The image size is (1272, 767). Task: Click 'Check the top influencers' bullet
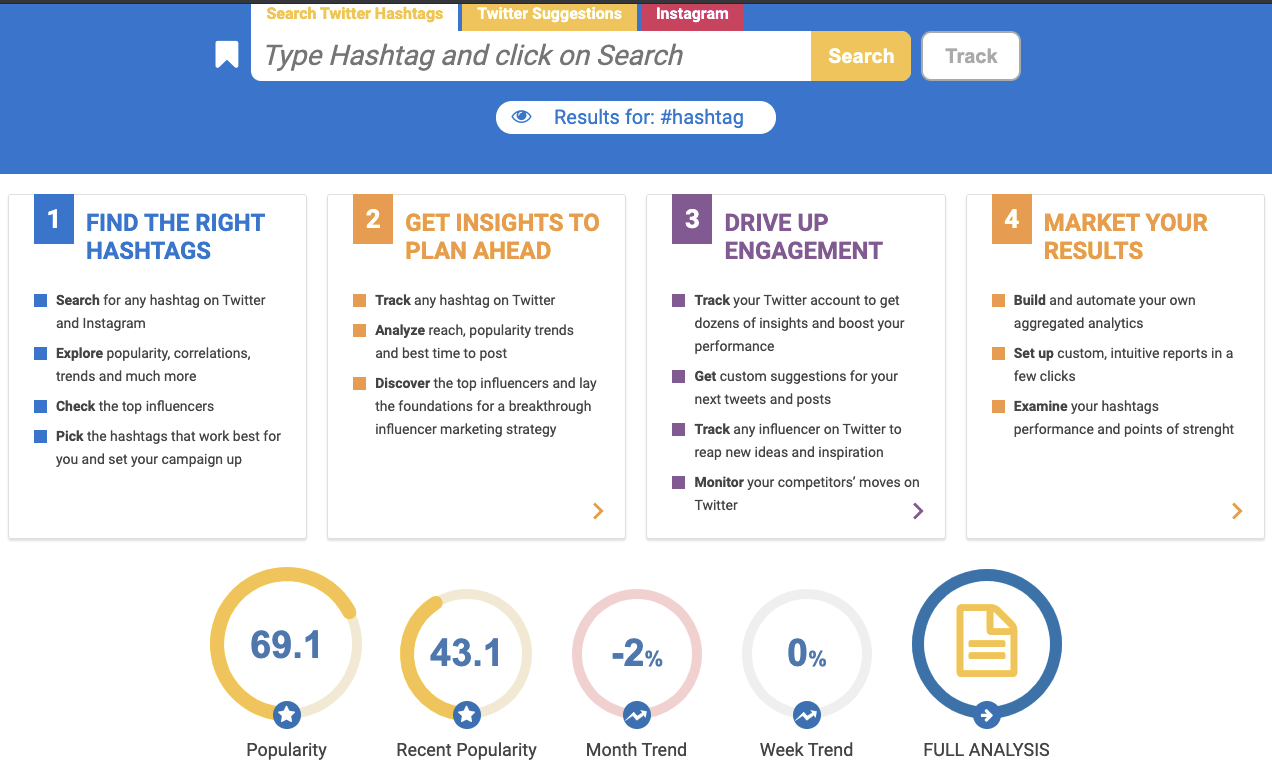(135, 406)
